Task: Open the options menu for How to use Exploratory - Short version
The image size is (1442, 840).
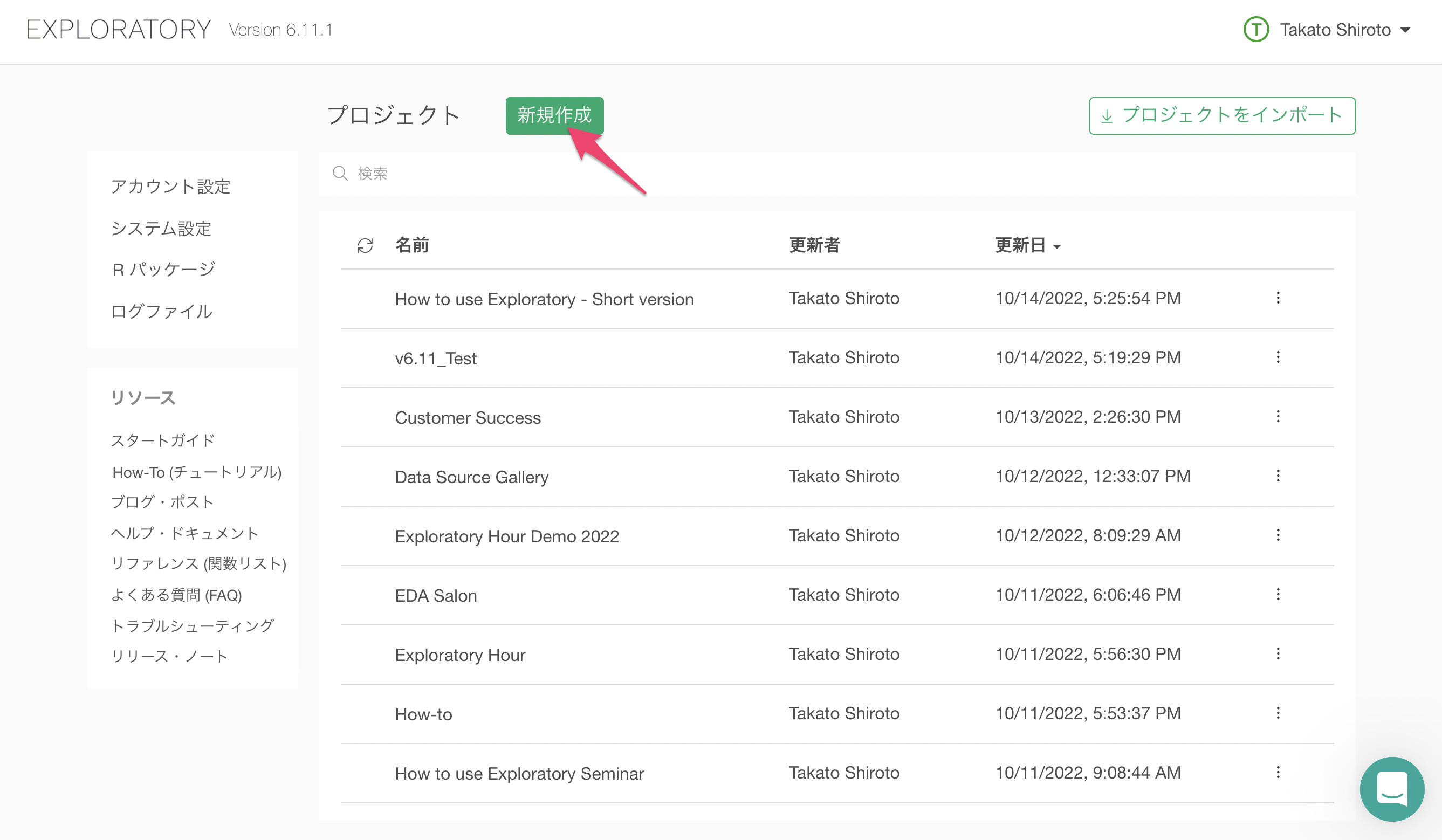Action: pyautogui.click(x=1278, y=298)
